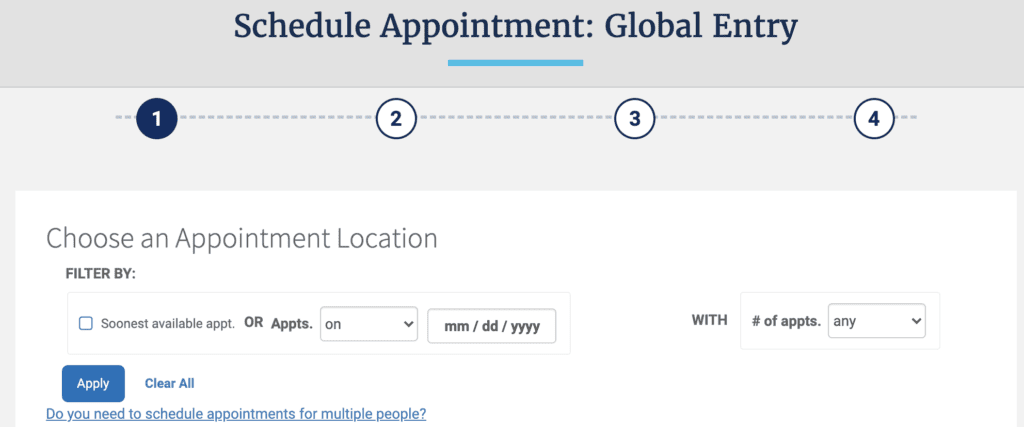This screenshot has width=1024, height=427.
Task: Click the "# of appts." label
Action: [786, 322]
